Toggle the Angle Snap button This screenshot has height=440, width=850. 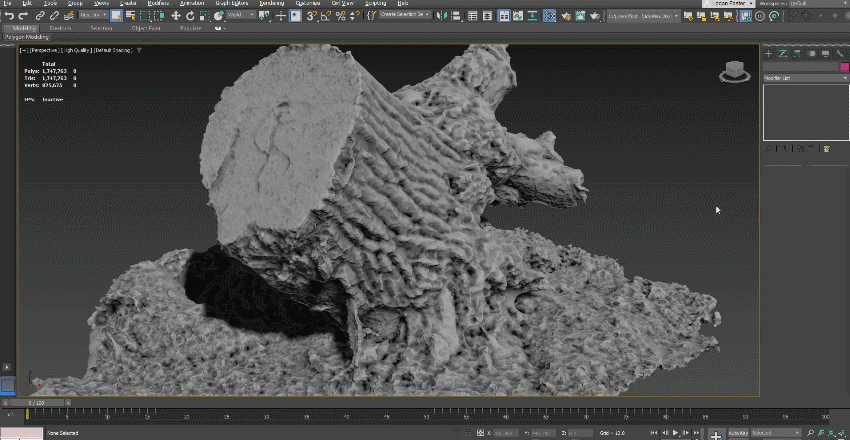[x=326, y=16]
